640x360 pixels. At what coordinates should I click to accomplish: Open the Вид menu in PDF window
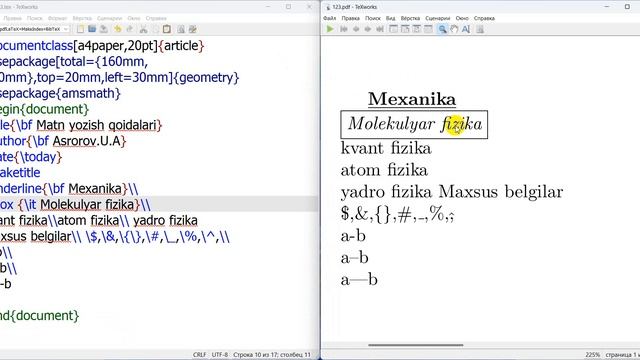(x=391, y=18)
